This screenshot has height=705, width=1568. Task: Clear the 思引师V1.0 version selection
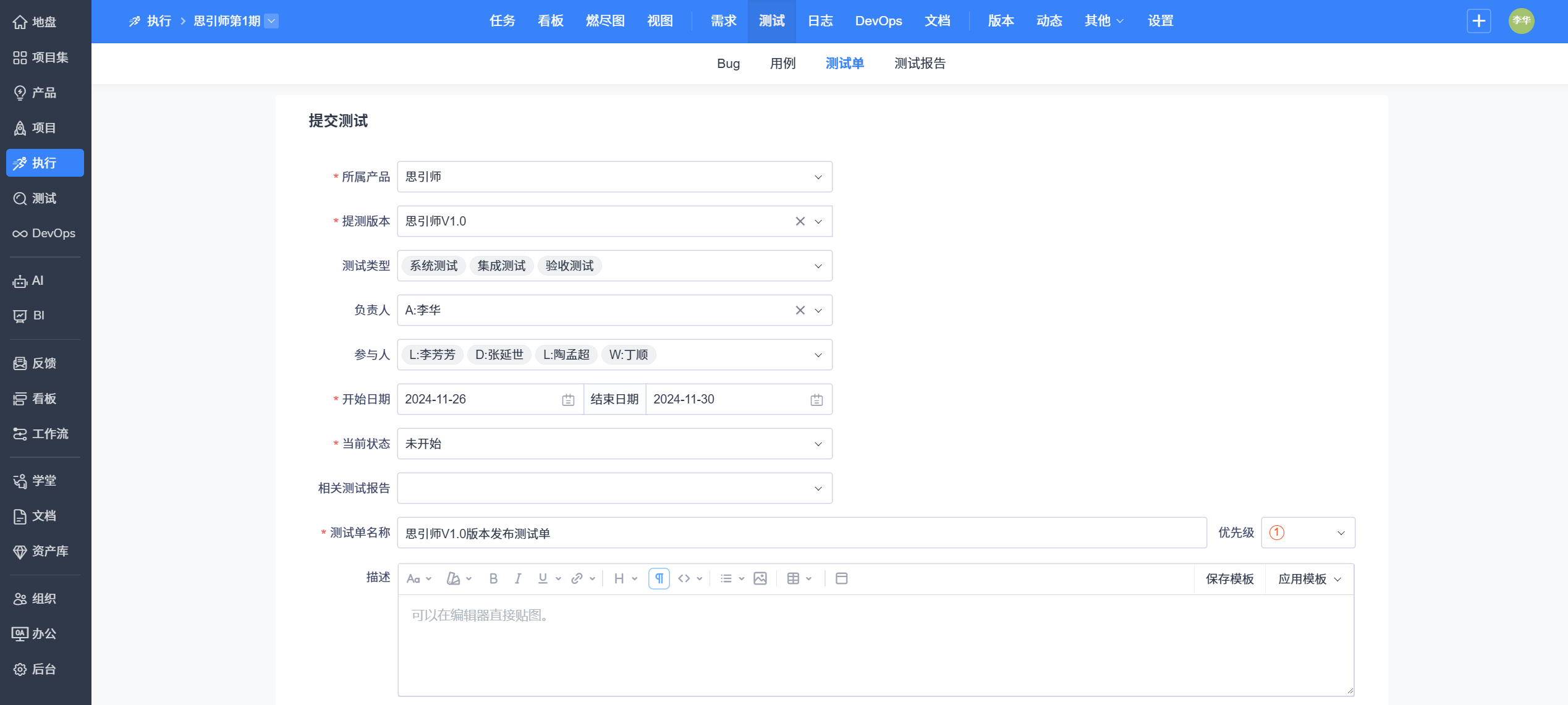pyautogui.click(x=800, y=221)
